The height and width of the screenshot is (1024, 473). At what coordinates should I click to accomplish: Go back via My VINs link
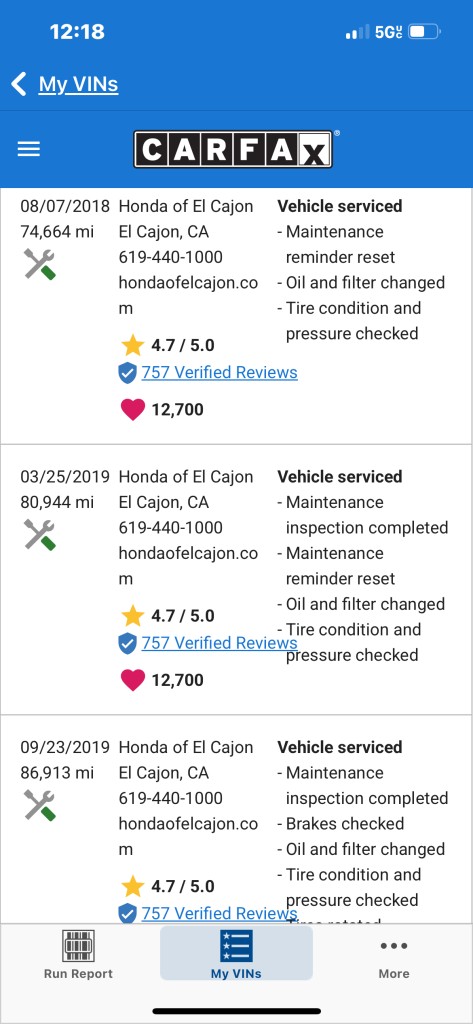[x=78, y=84]
